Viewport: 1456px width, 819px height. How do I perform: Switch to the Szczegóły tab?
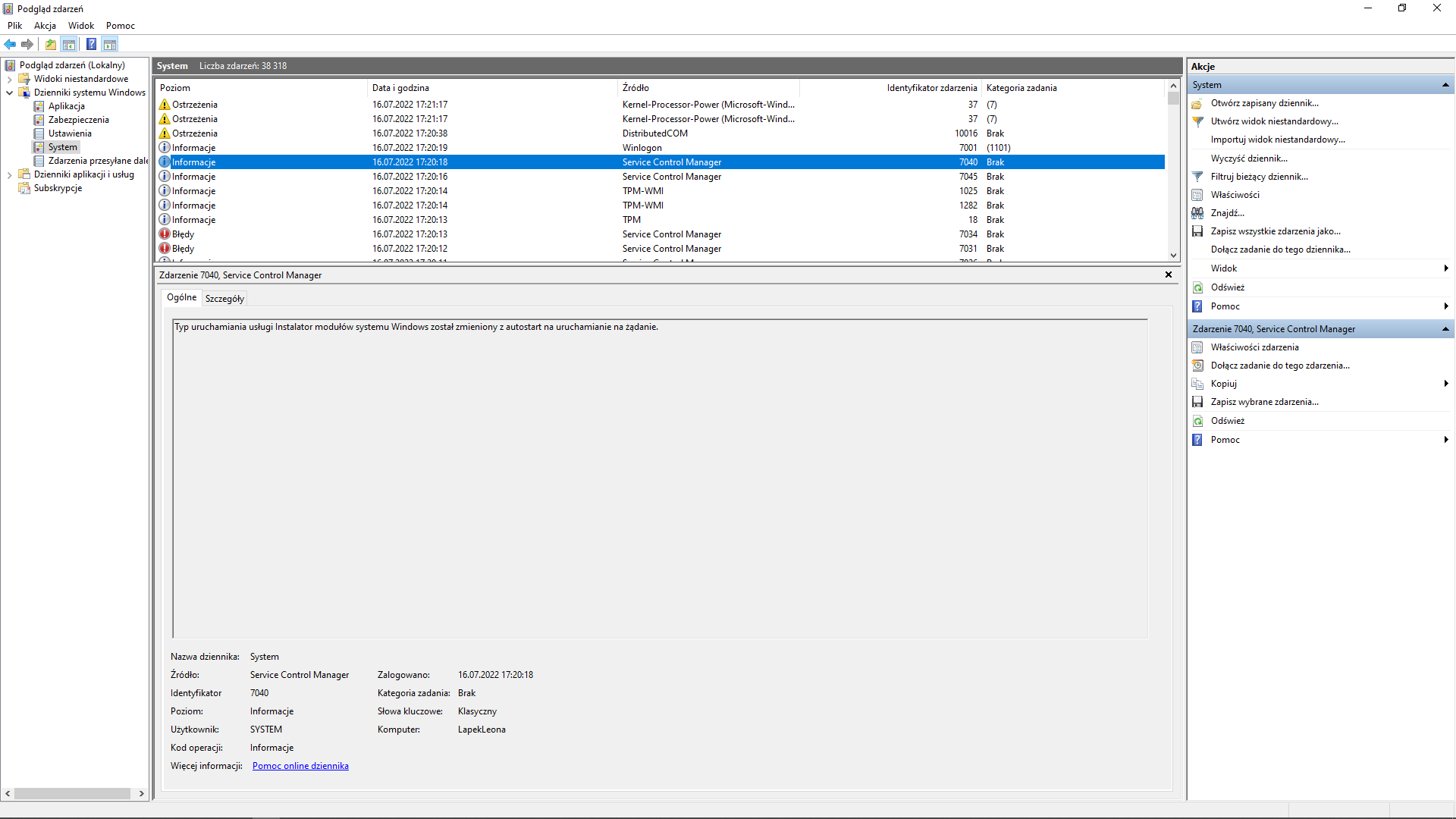tap(224, 299)
